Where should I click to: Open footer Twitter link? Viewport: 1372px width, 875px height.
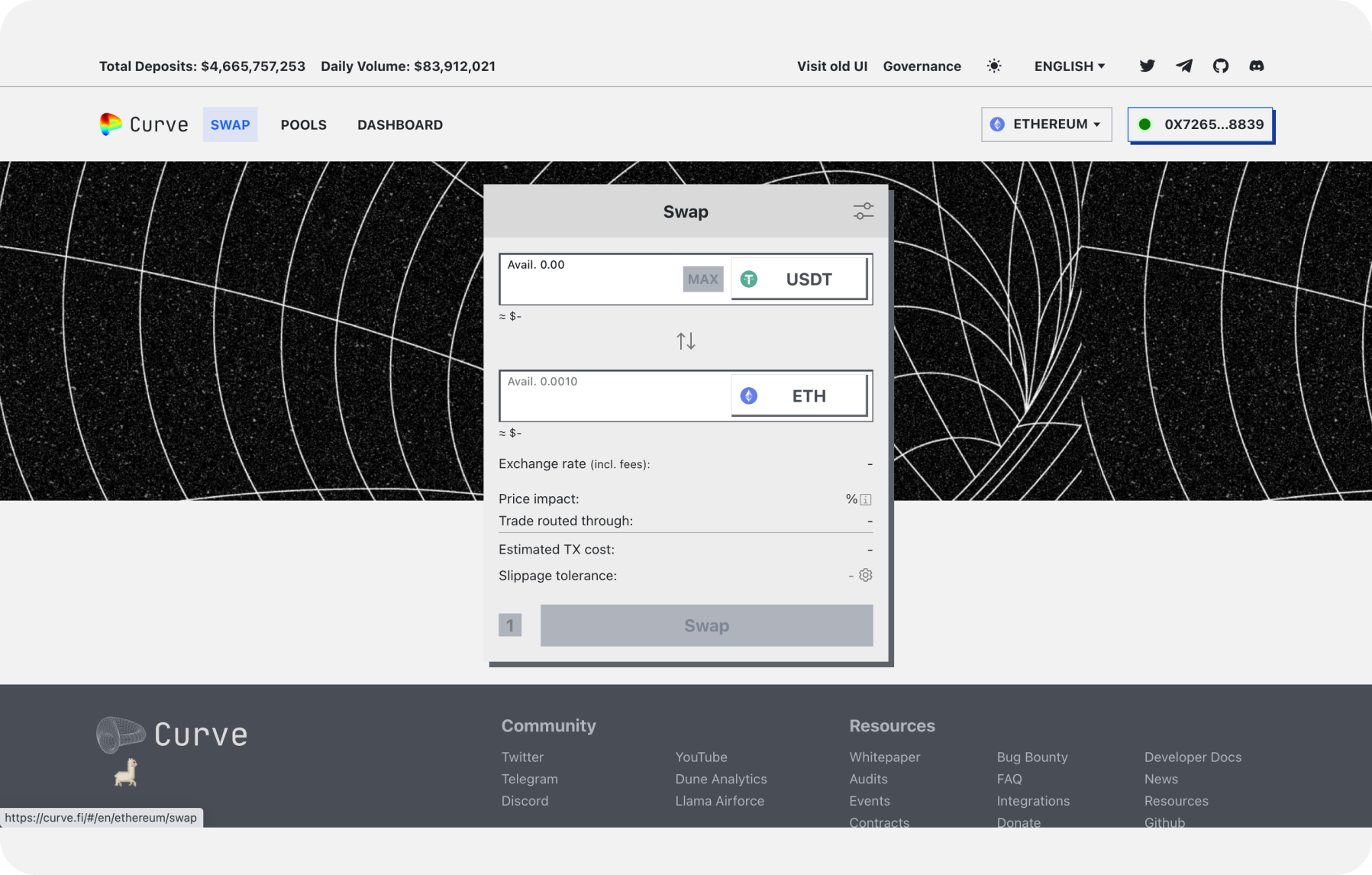click(x=522, y=757)
